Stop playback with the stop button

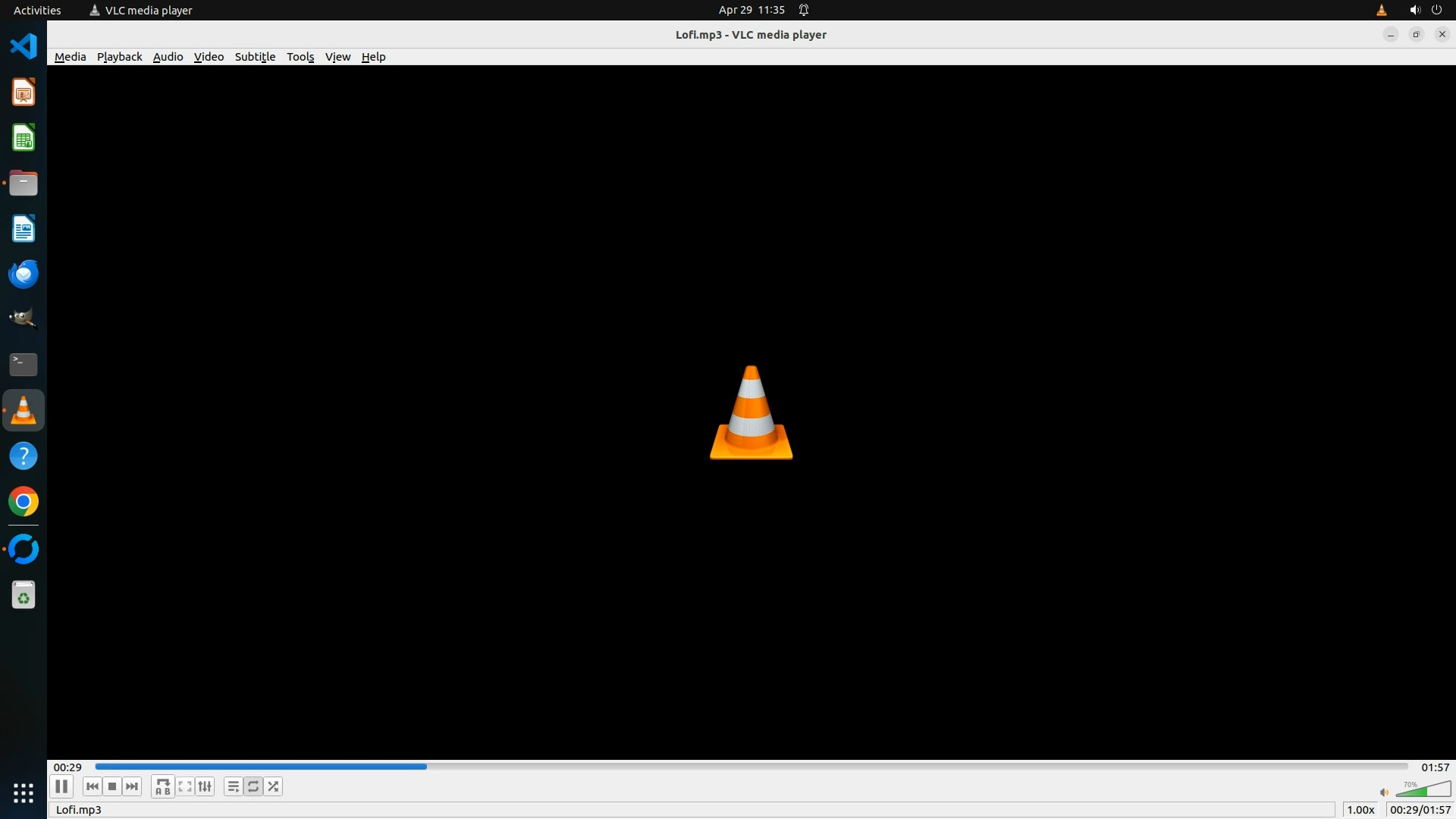click(x=112, y=786)
